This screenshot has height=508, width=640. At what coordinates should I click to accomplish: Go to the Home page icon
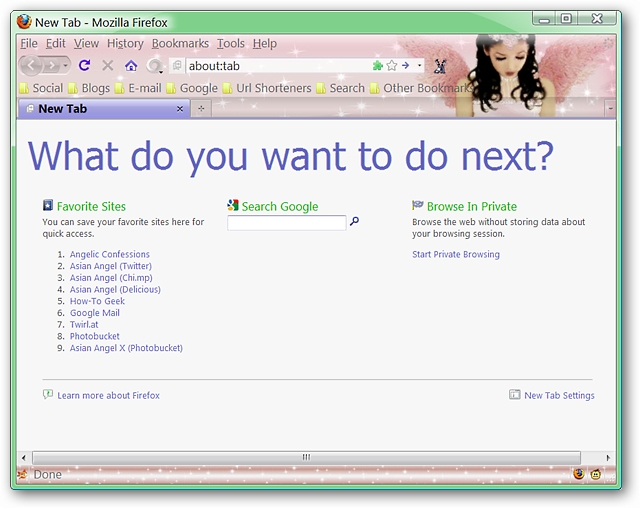click(131, 65)
